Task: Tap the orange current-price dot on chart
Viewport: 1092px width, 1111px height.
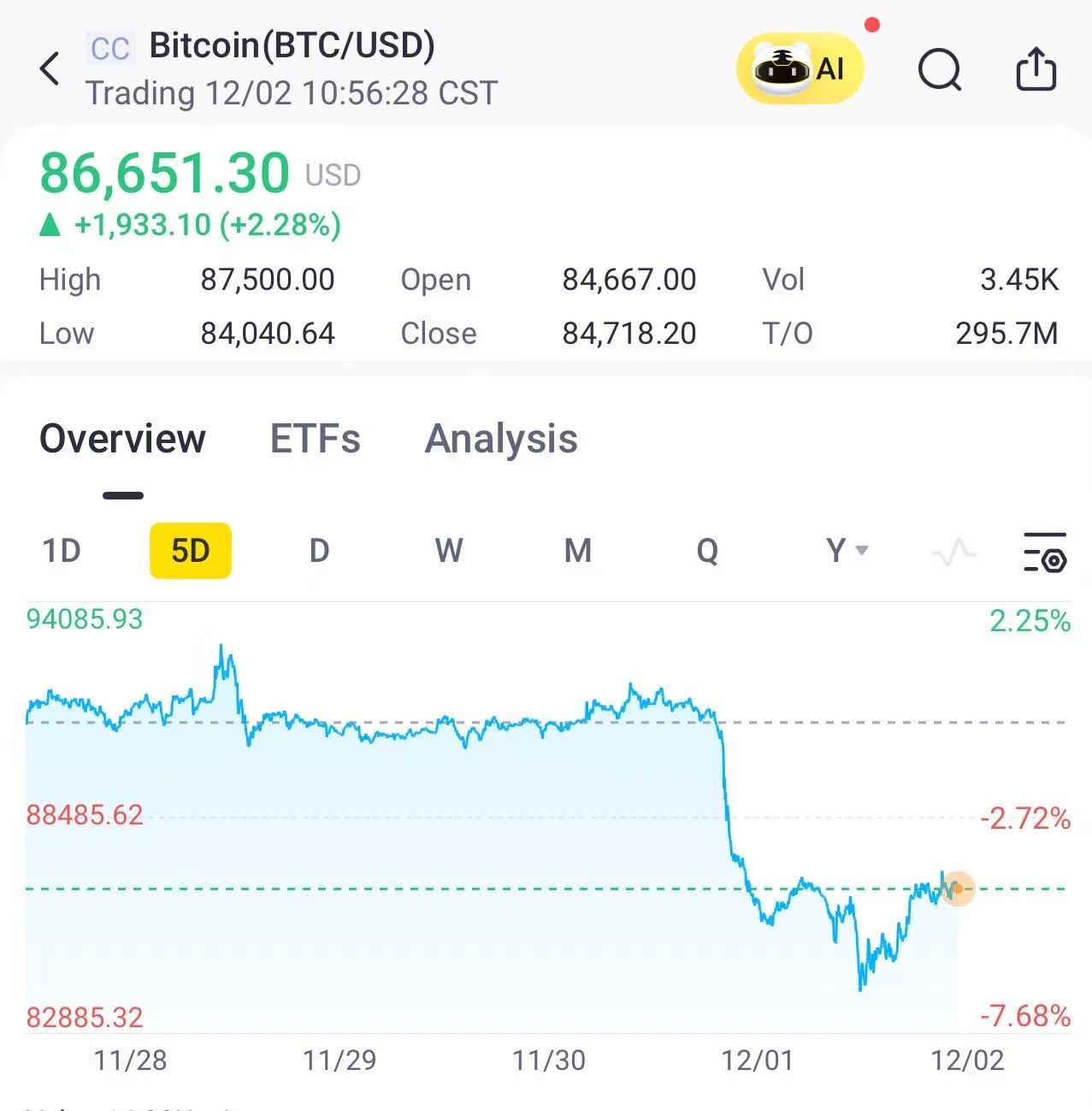Action: pos(959,889)
